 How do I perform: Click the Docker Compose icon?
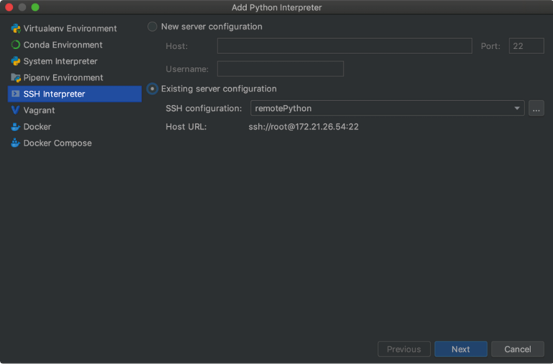click(x=15, y=143)
